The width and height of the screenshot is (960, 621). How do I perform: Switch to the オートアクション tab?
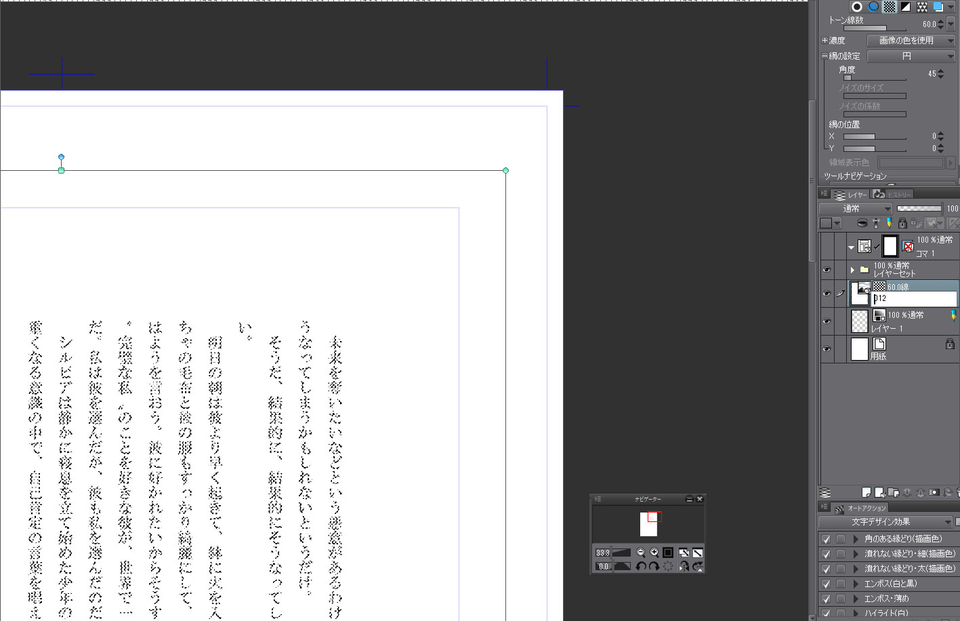[861, 508]
